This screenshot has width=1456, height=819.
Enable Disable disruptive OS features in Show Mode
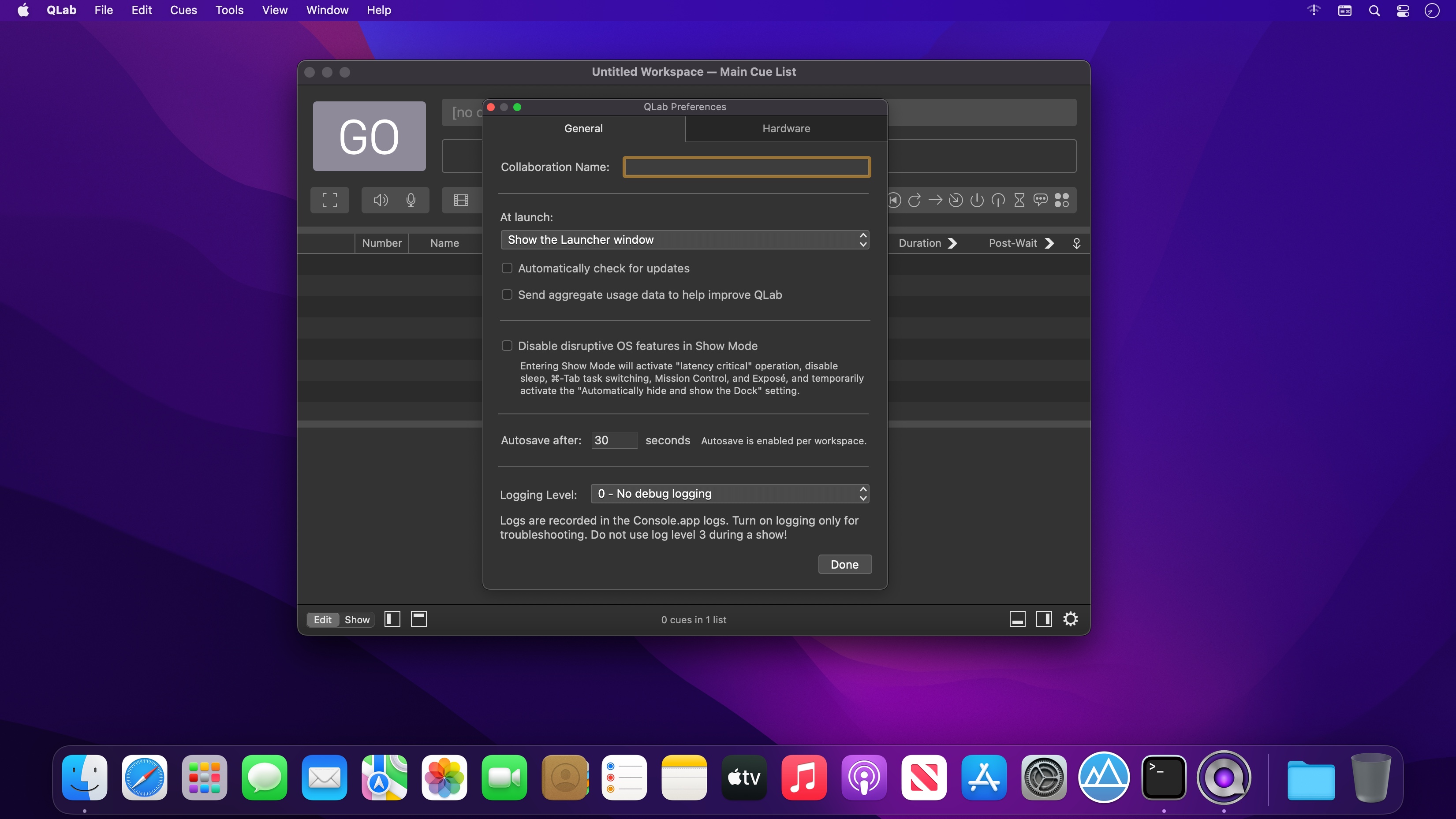[507, 345]
